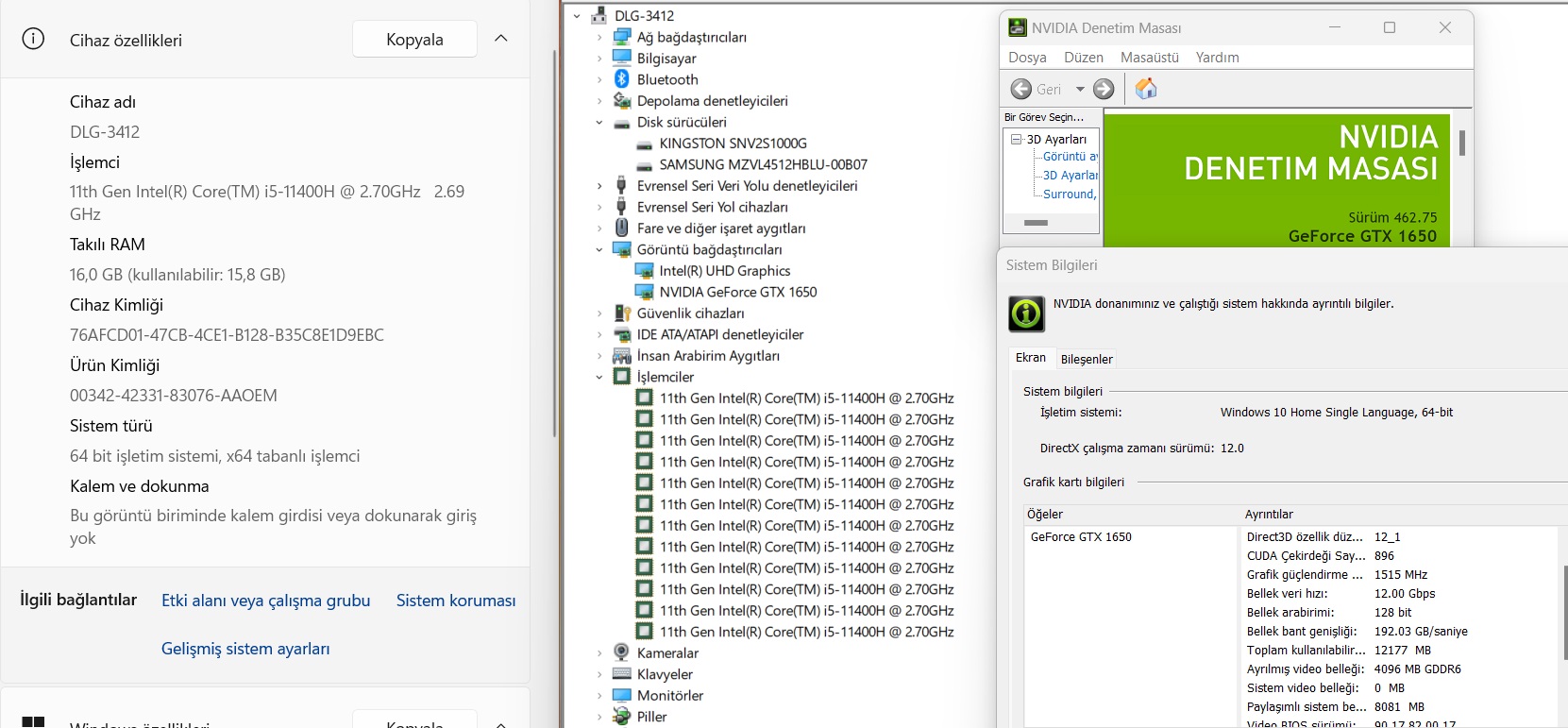Viewport: 1568px width, 728px height.
Task: Click the Klavyeler keyboard icon
Action: coord(622,674)
